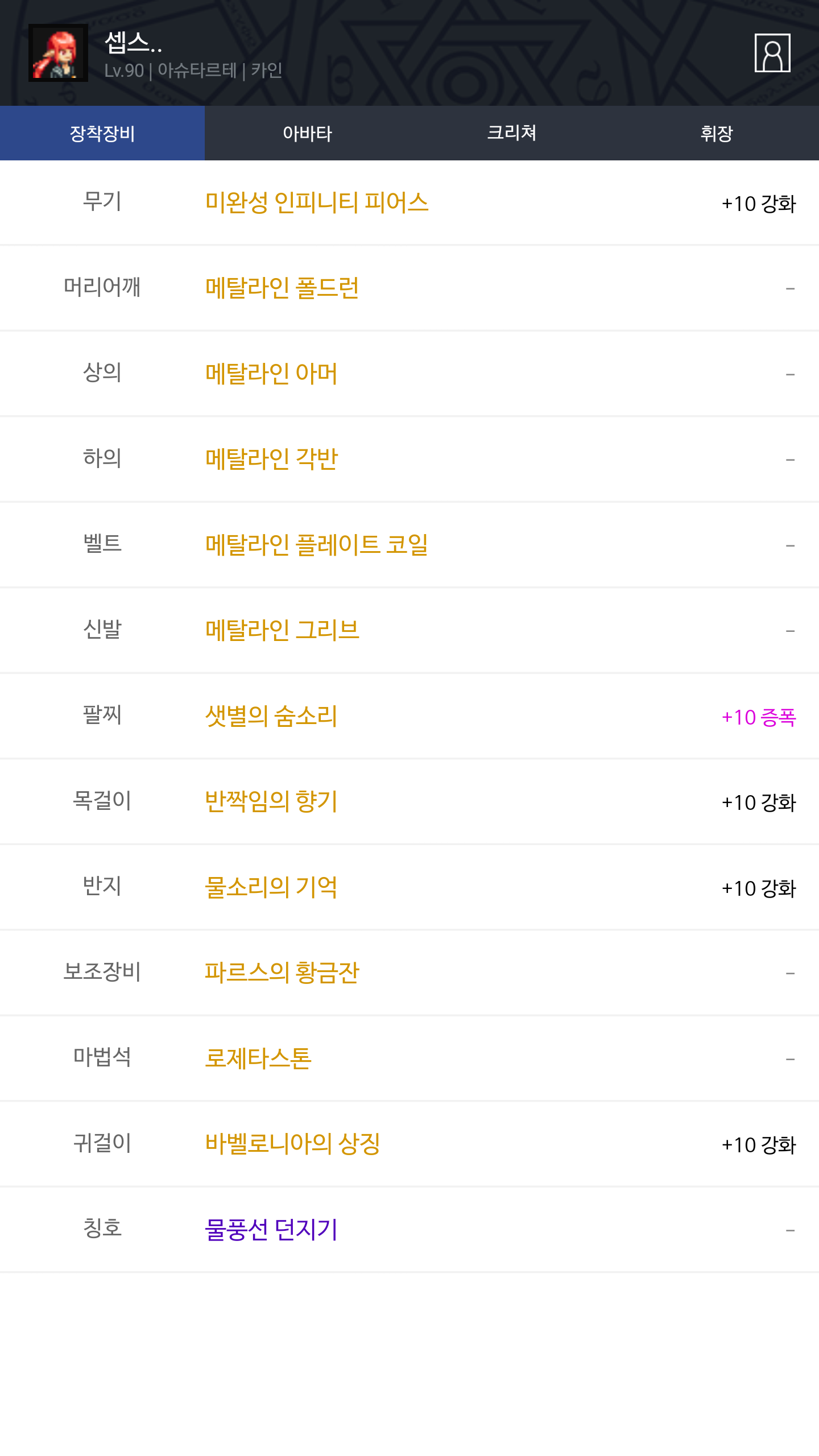View earring 바벨로니아의 상징
This screenshot has height=1456, width=819.
click(292, 1144)
